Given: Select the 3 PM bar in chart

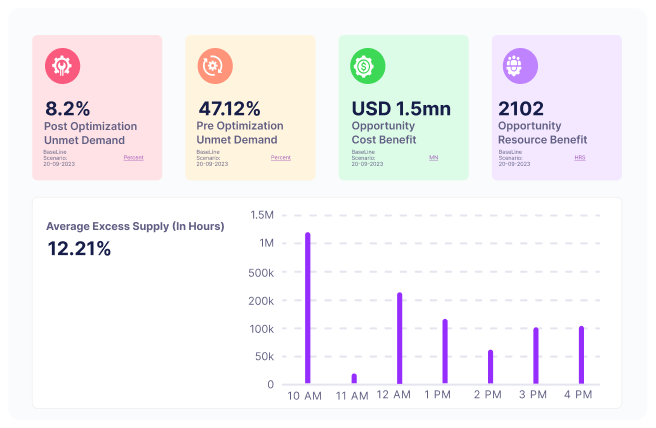Looking at the screenshot, I should point(536,355).
